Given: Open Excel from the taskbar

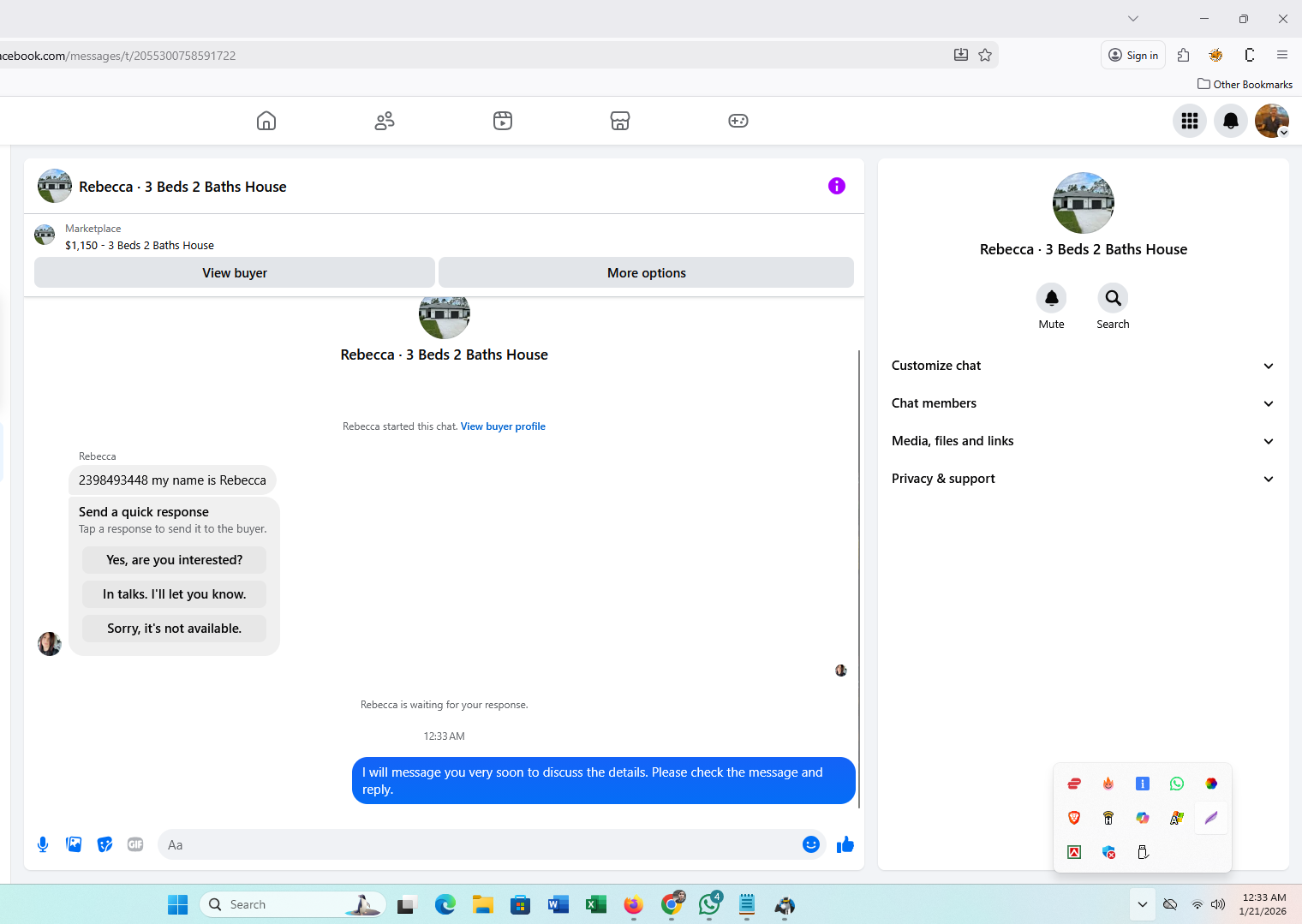Looking at the screenshot, I should (x=595, y=904).
